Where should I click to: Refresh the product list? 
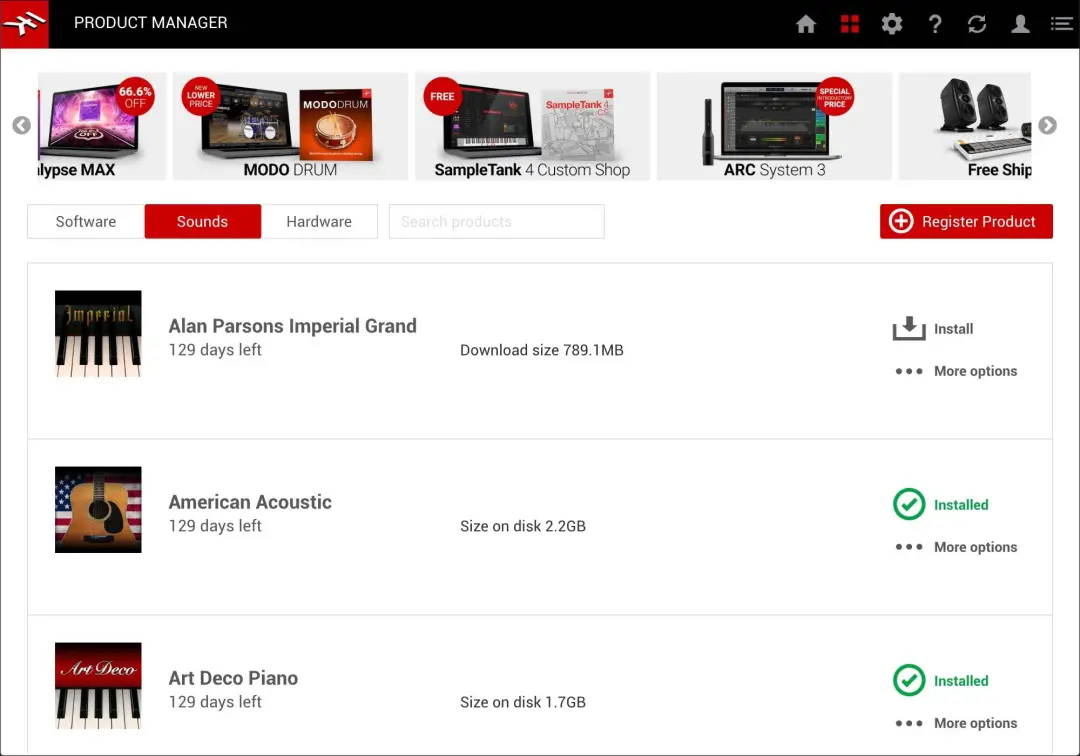[x=977, y=24]
